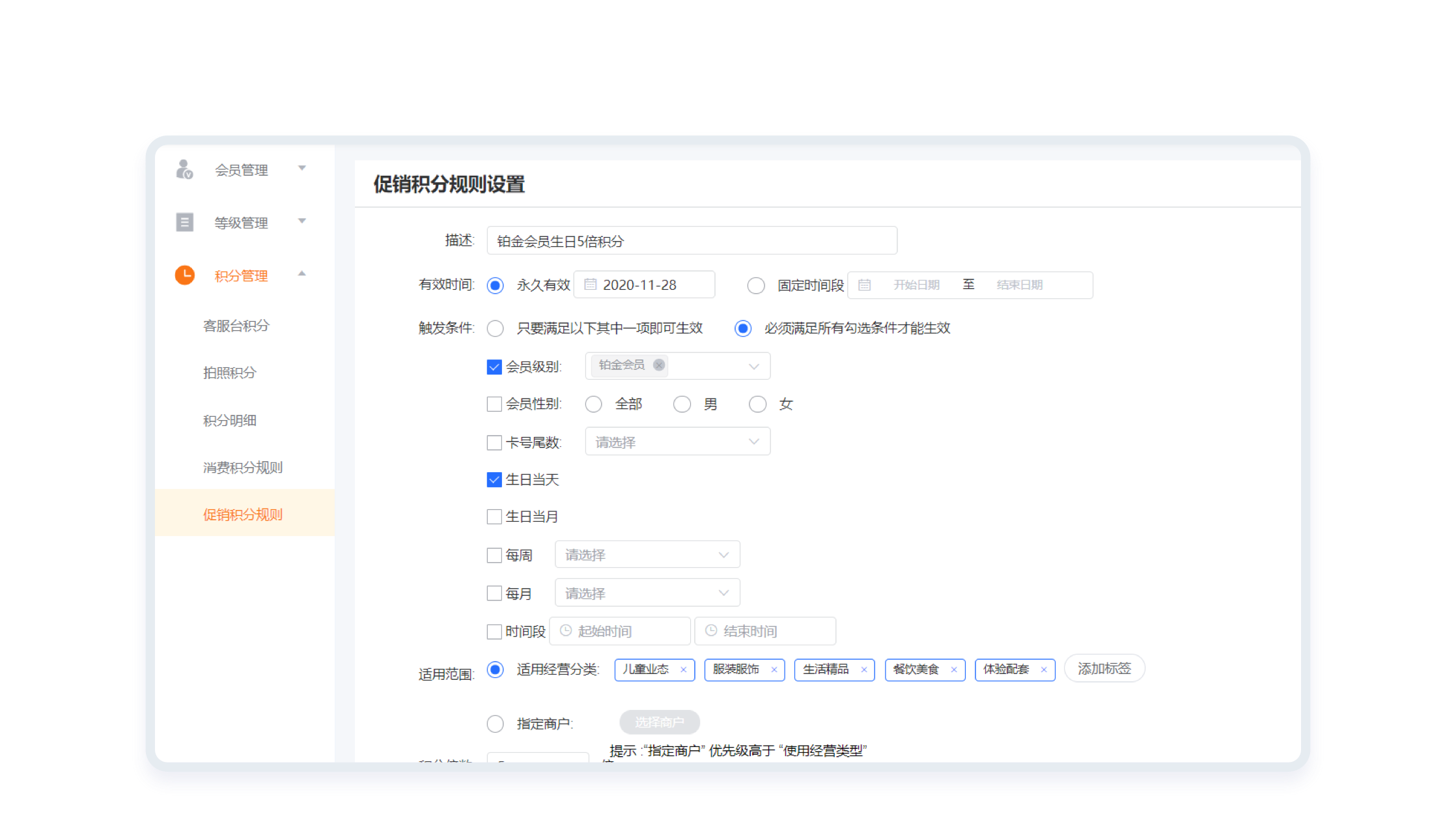Remove the 体验配套 tag

click(1043, 669)
